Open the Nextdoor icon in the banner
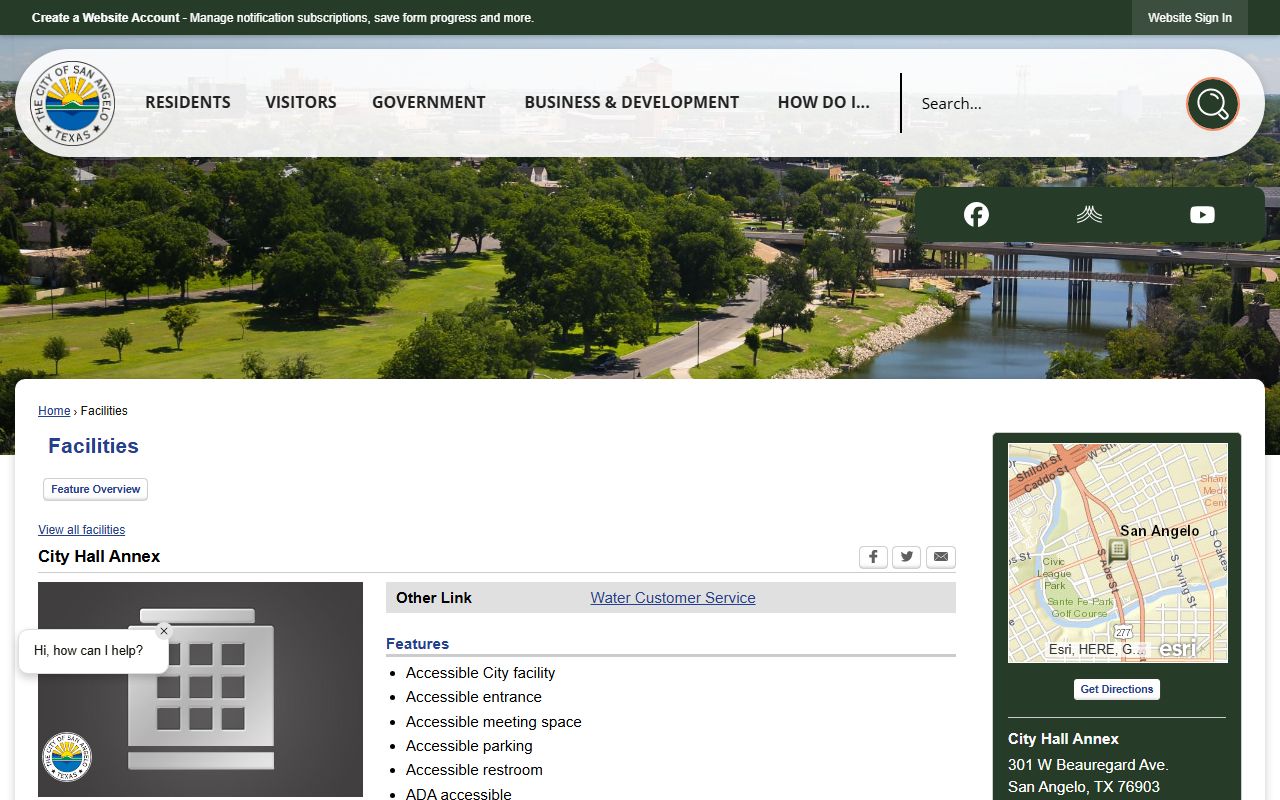The height and width of the screenshot is (800, 1280). [x=1089, y=214]
